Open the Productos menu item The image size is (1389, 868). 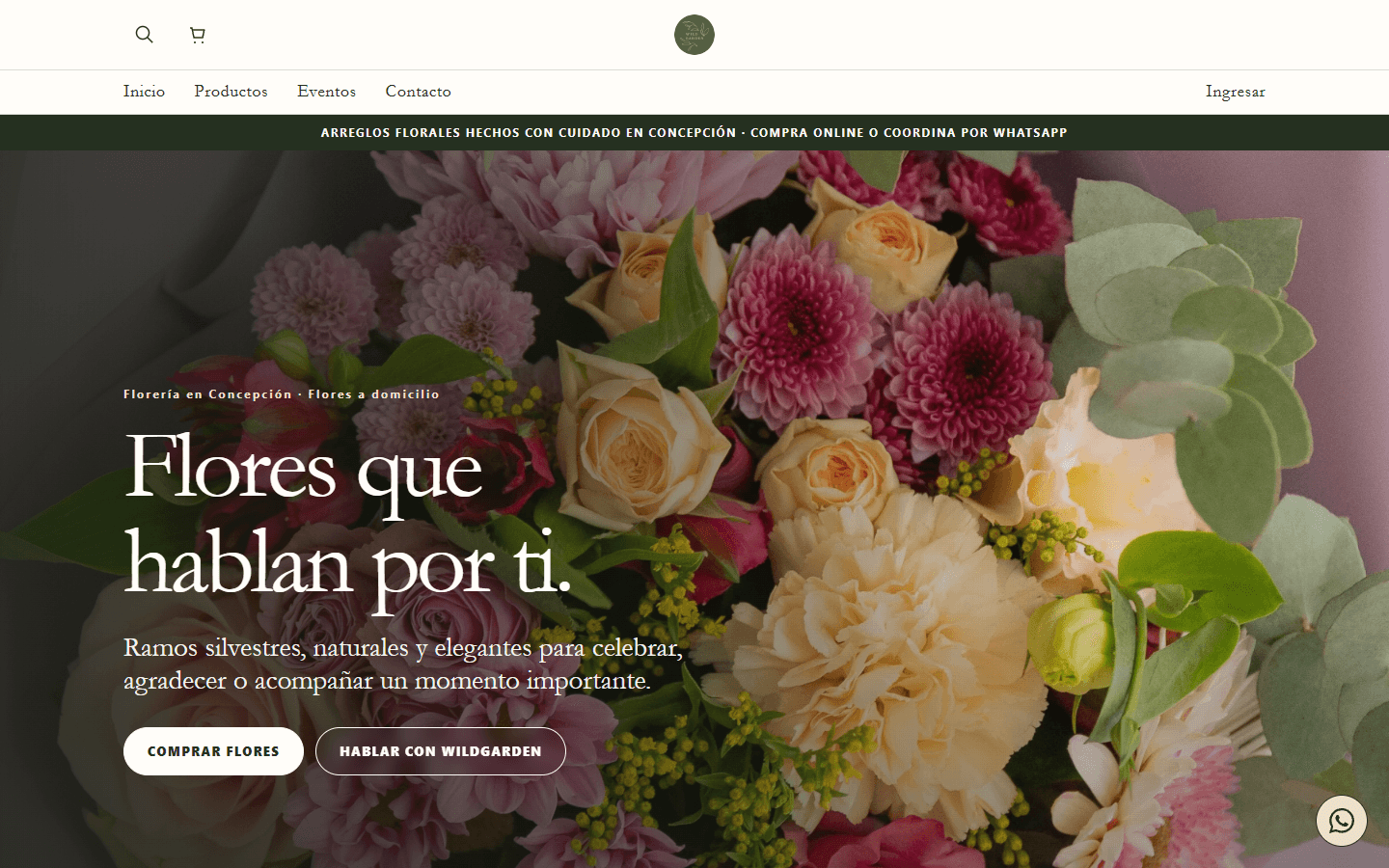(x=231, y=92)
